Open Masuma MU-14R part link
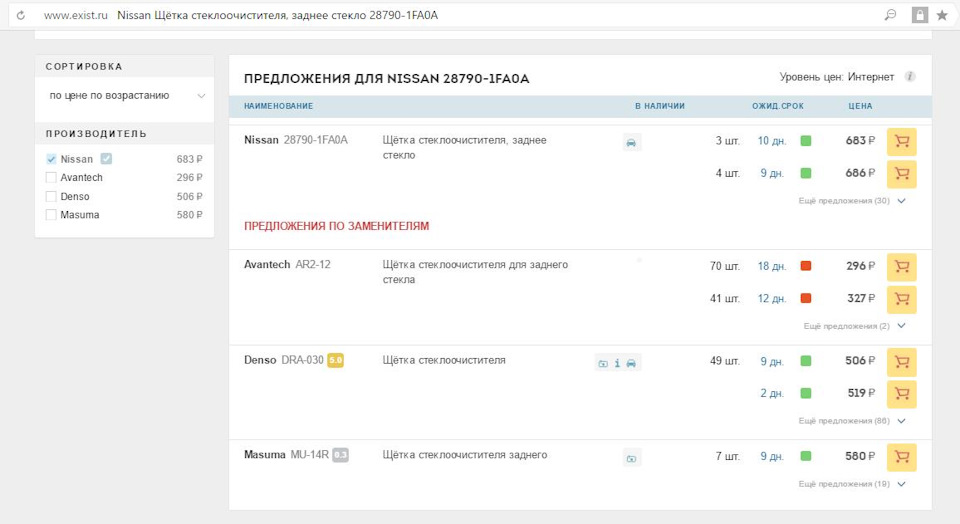Viewport: 960px width, 524px height. point(287,455)
